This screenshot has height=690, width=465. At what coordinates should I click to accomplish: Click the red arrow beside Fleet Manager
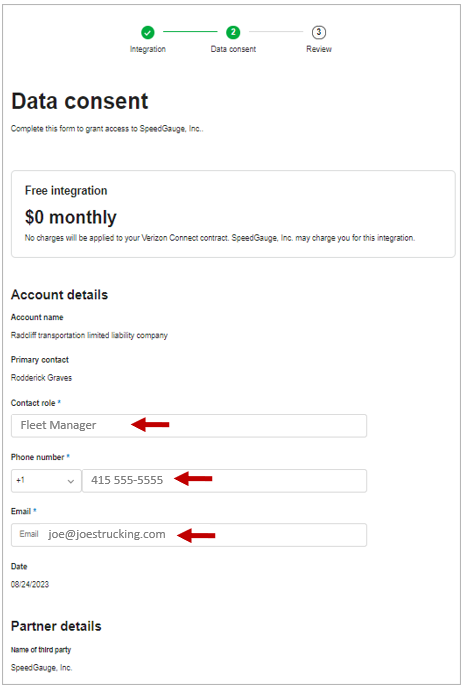click(x=150, y=425)
